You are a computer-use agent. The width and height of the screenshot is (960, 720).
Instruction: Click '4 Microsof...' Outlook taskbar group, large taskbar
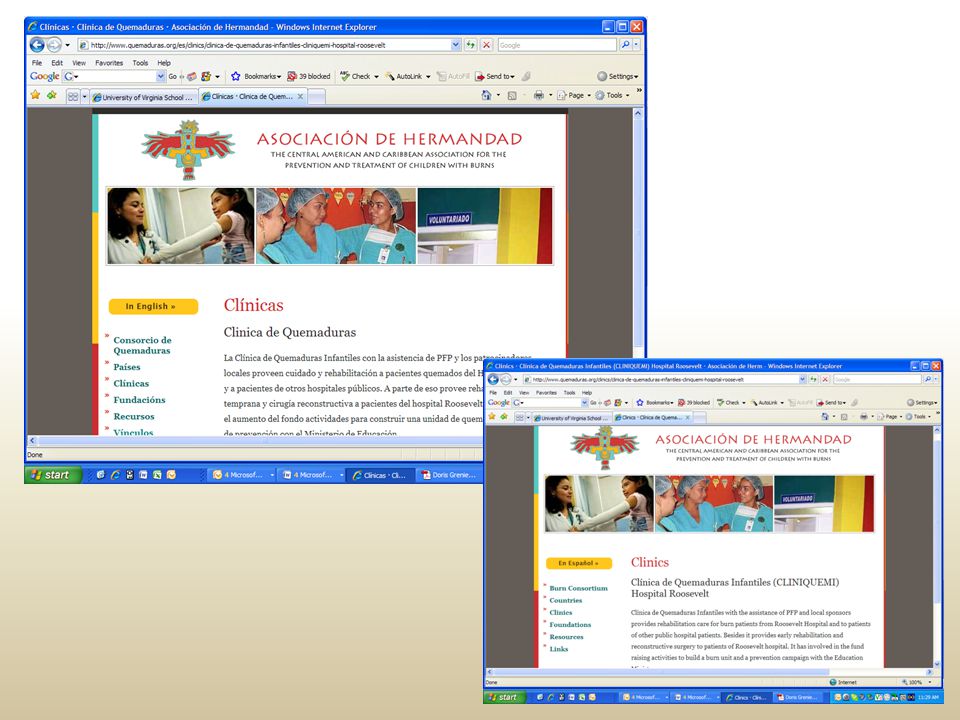241,475
